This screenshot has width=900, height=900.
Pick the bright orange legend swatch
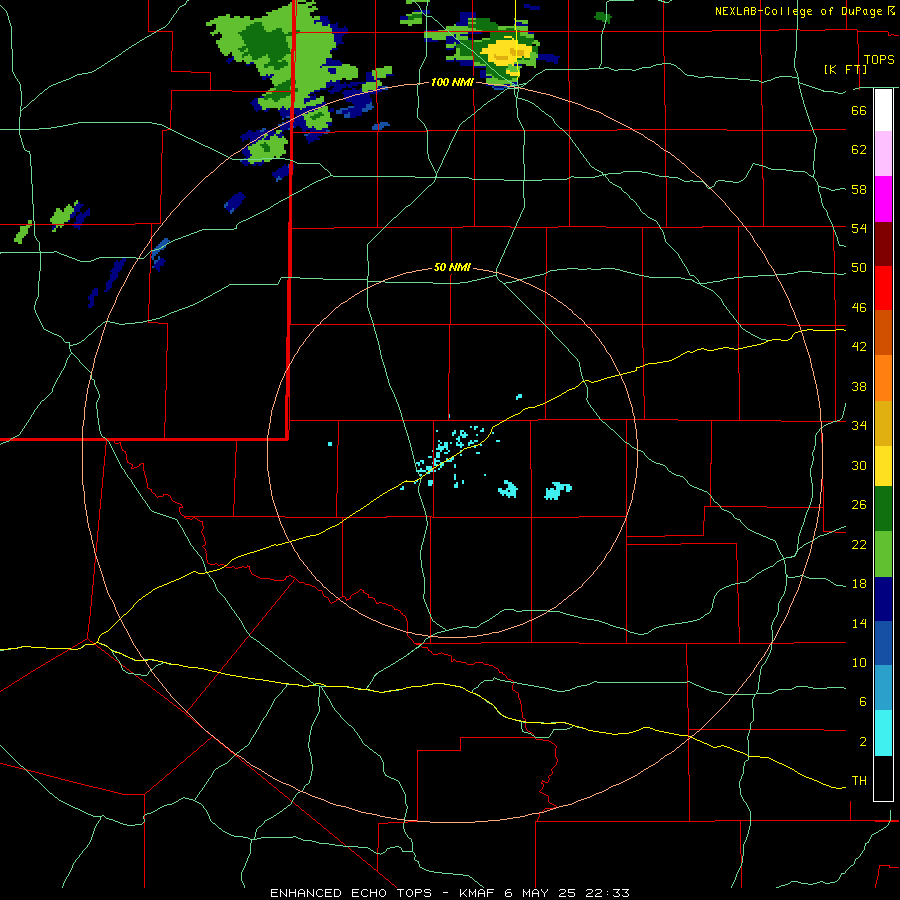click(x=883, y=378)
